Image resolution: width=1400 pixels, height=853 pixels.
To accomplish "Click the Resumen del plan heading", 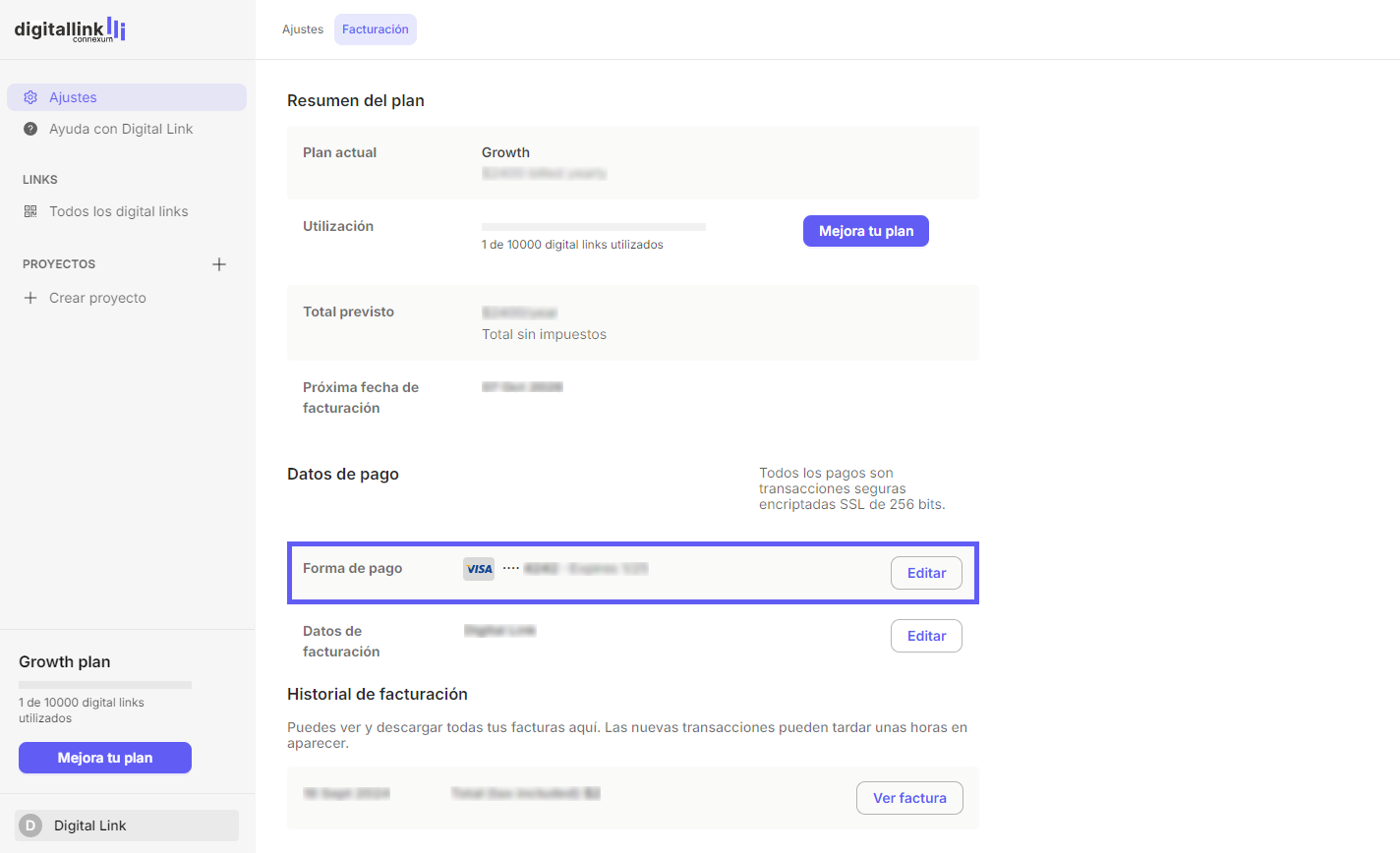I will coord(356,100).
